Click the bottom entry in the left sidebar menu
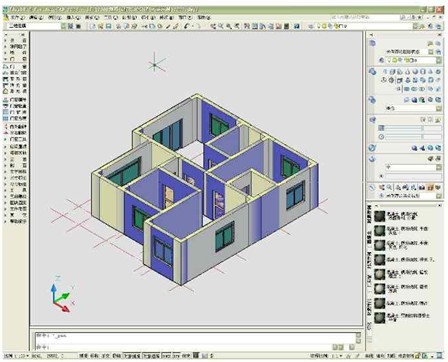The width and height of the screenshot is (448, 362). coord(15,221)
